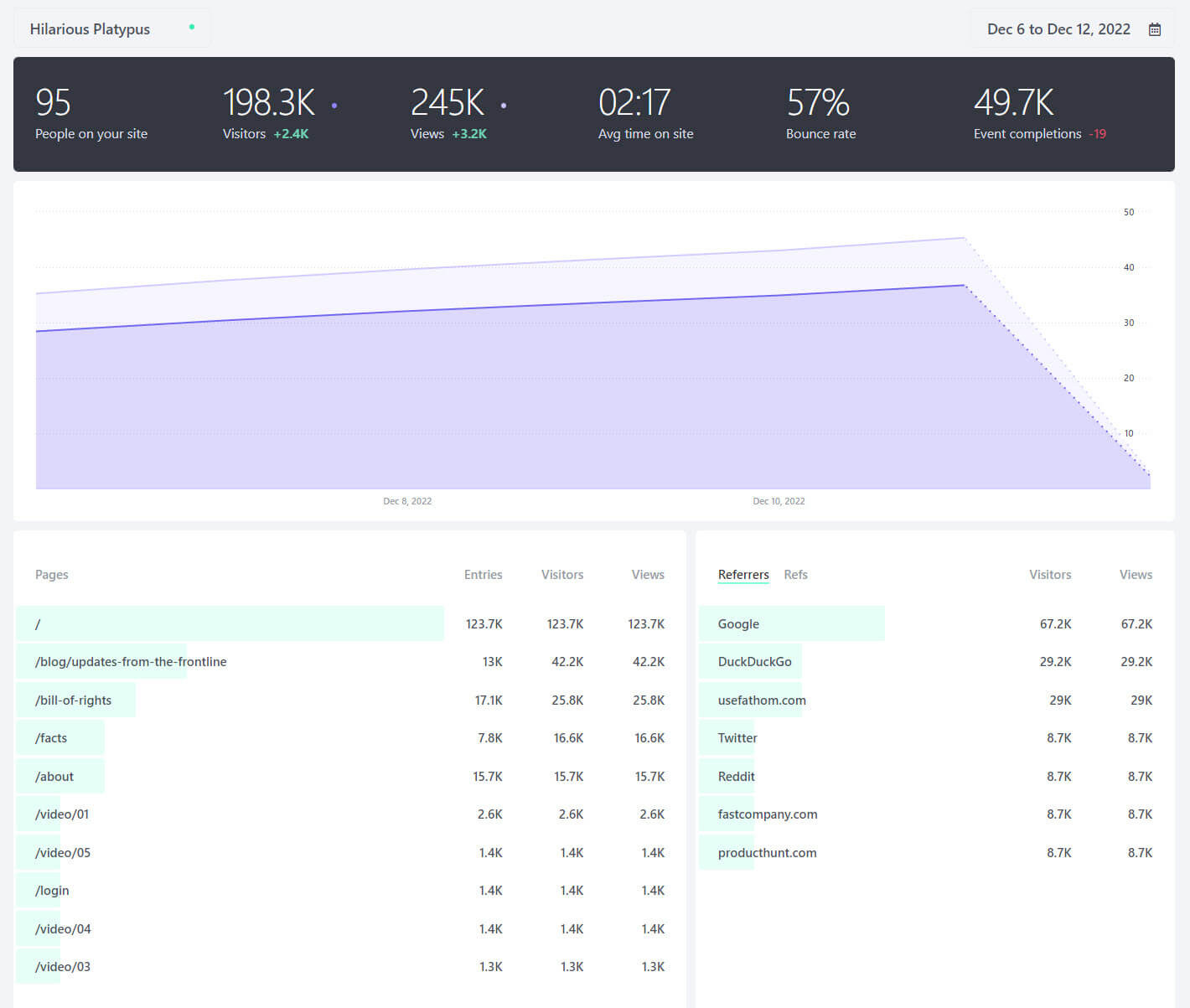Image resolution: width=1190 pixels, height=1008 pixels.
Task: Click the 13K entries value for blog page
Action: (x=493, y=662)
